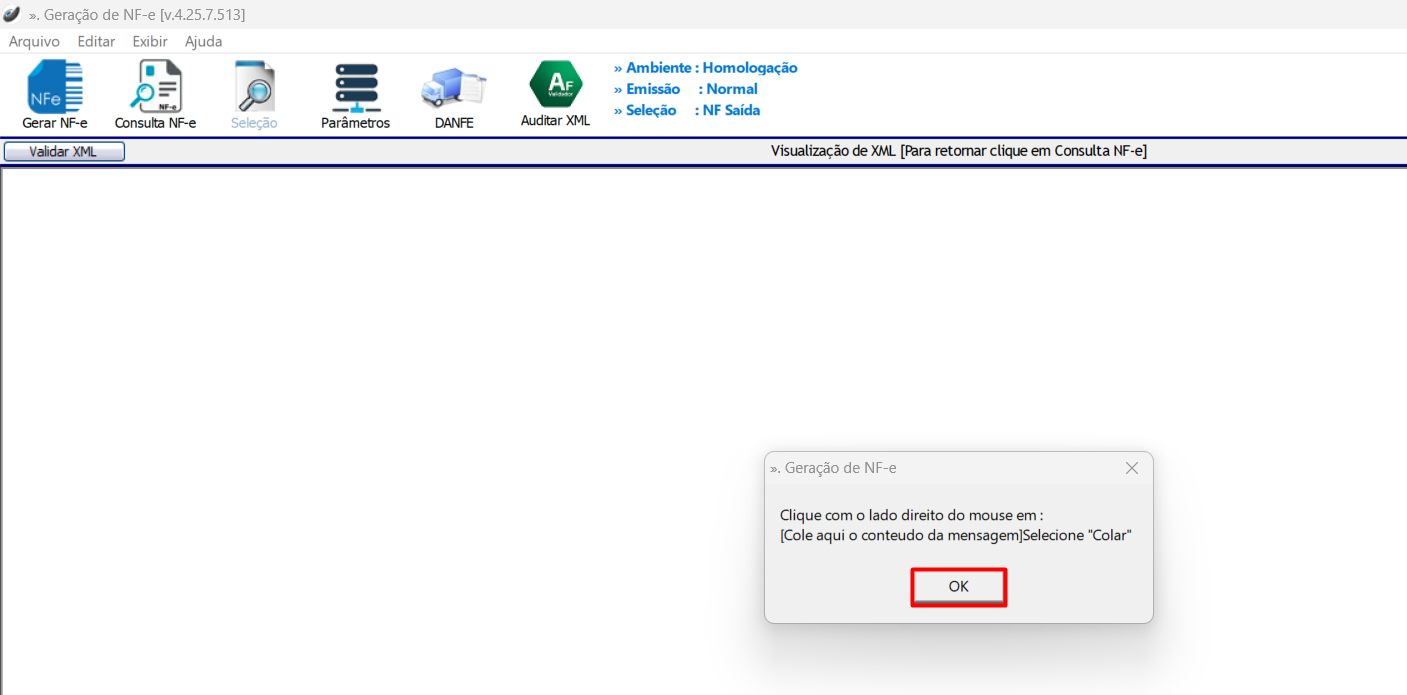Click the Ambiente: Homologação status text

click(x=705, y=68)
